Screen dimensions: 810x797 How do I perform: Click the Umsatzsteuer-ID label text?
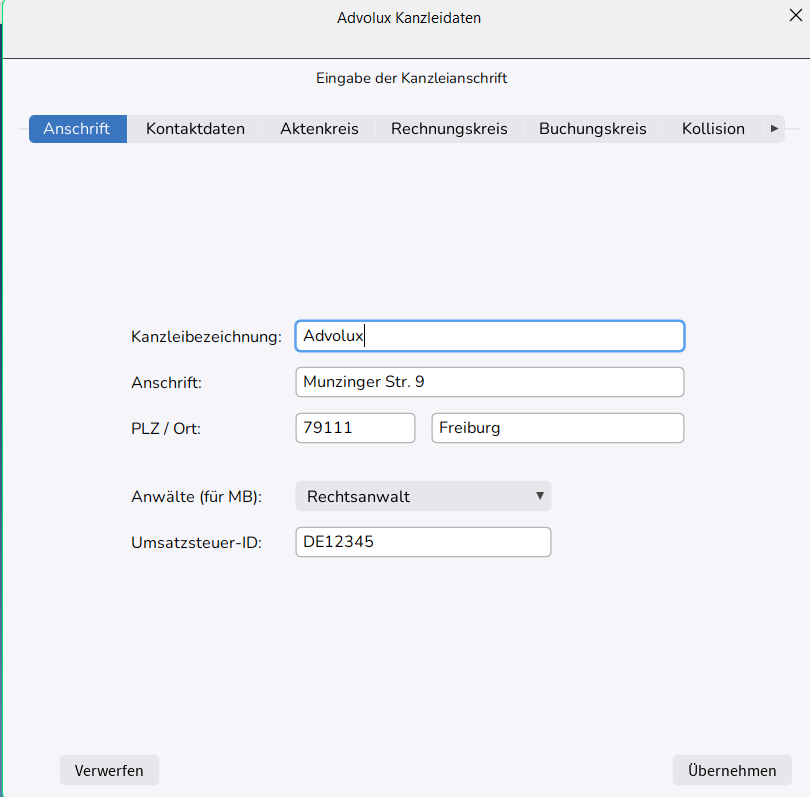pos(196,543)
